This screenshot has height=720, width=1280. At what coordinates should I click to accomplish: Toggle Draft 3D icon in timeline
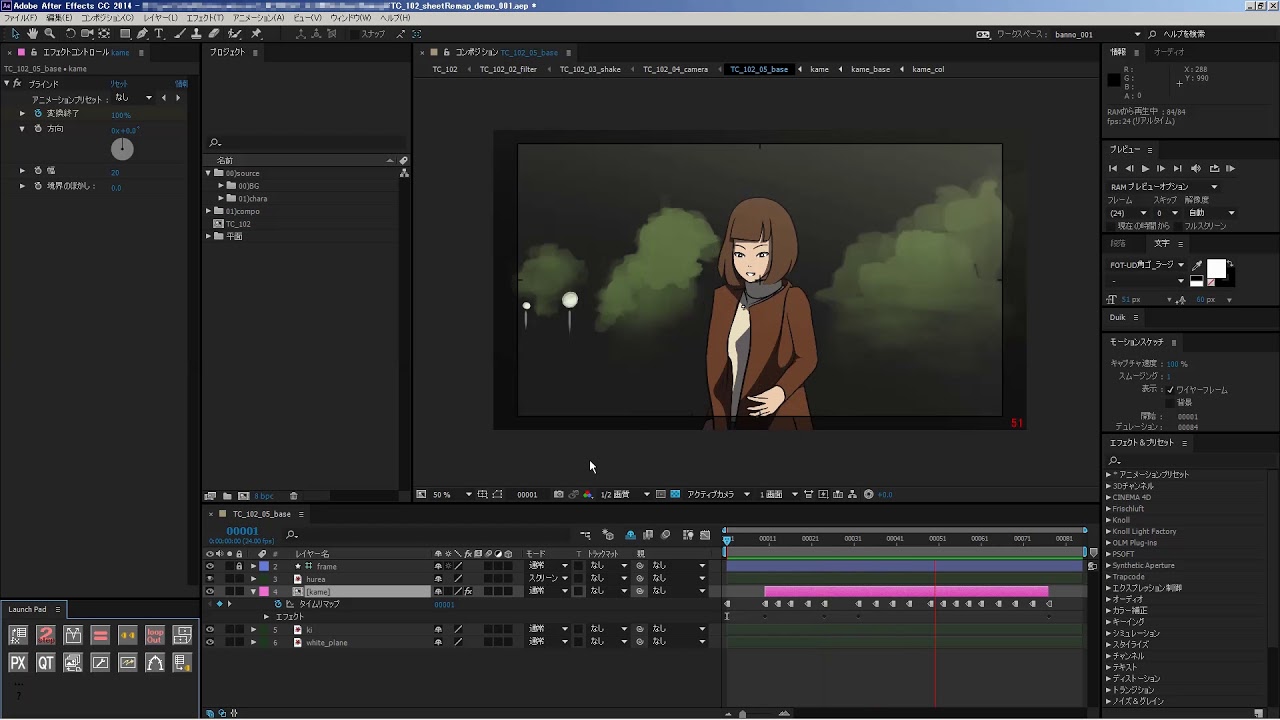[608, 535]
